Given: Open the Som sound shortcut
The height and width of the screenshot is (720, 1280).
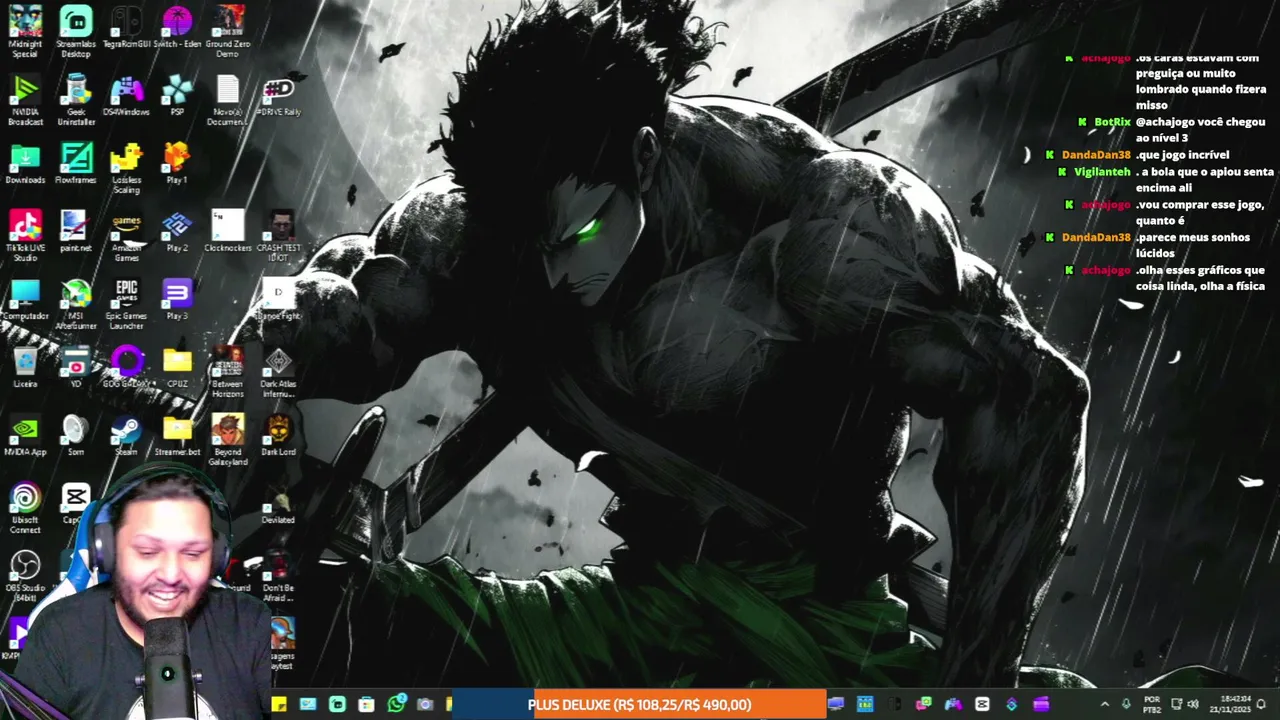Looking at the screenshot, I should [76, 436].
